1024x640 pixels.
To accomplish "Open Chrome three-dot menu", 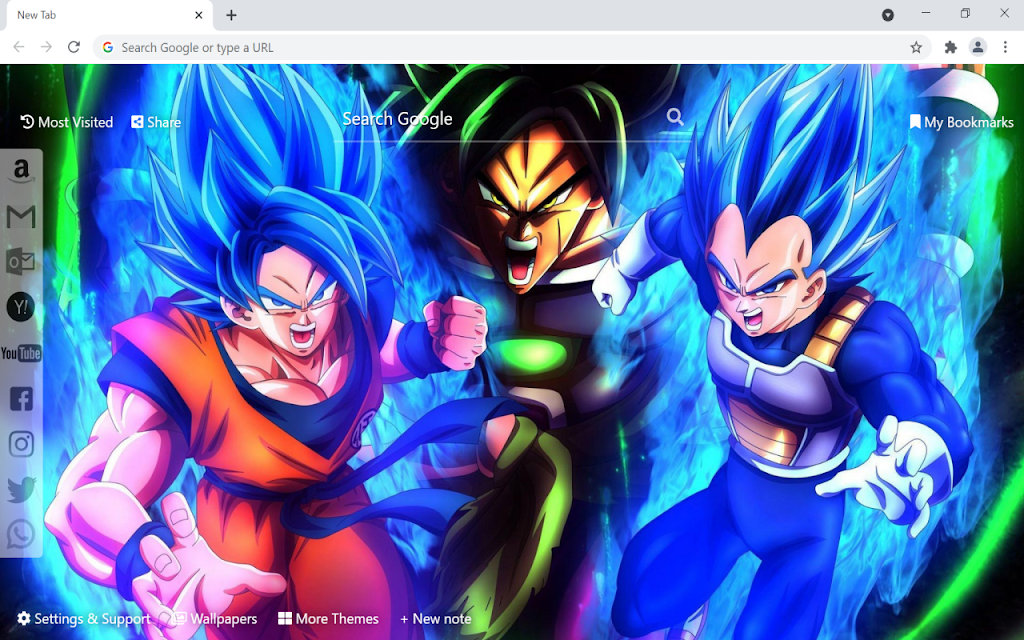I will tap(1005, 47).
